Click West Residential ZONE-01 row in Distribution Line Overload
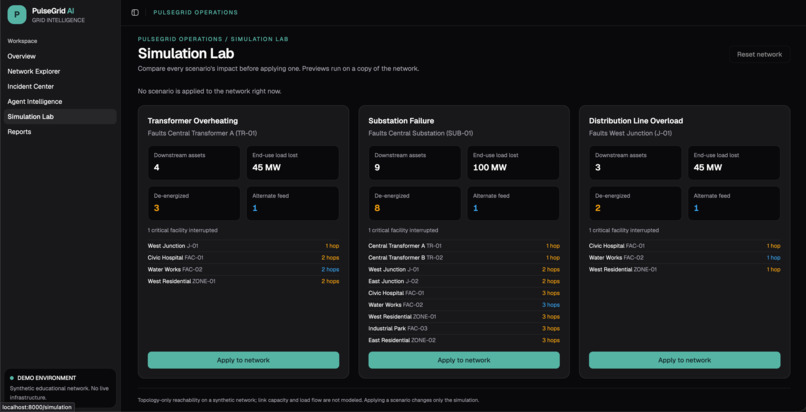The image size is (806, 412). pos(684,270)
